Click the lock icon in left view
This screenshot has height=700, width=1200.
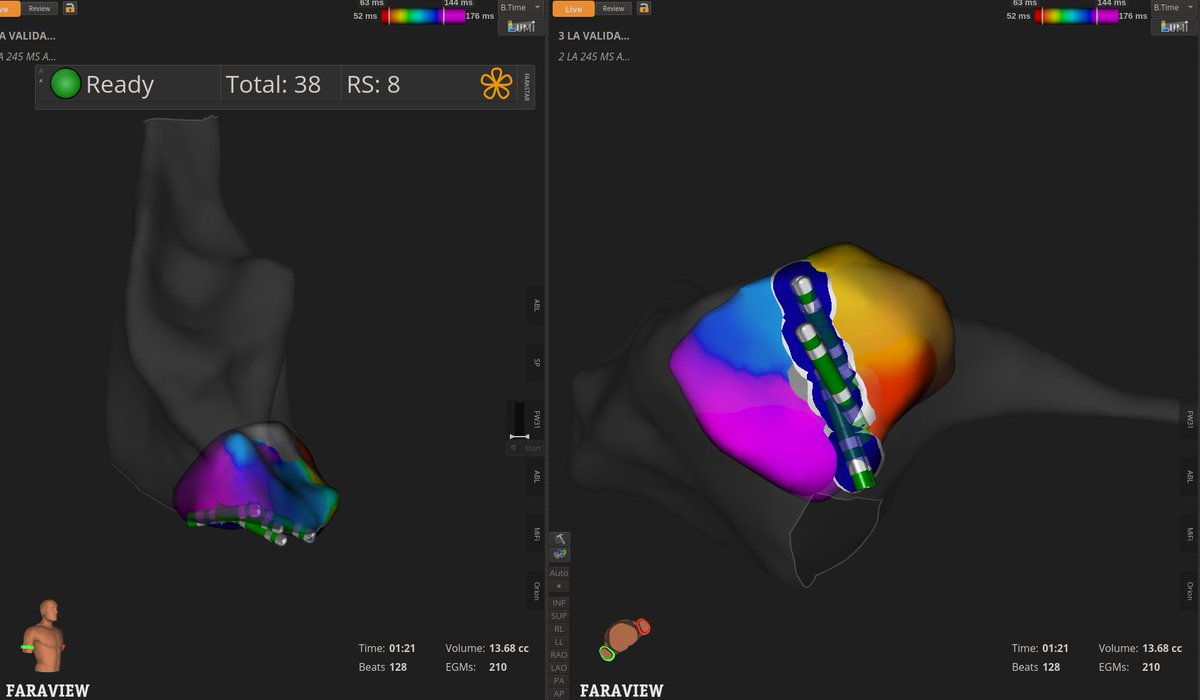click(x=69, y=8)
